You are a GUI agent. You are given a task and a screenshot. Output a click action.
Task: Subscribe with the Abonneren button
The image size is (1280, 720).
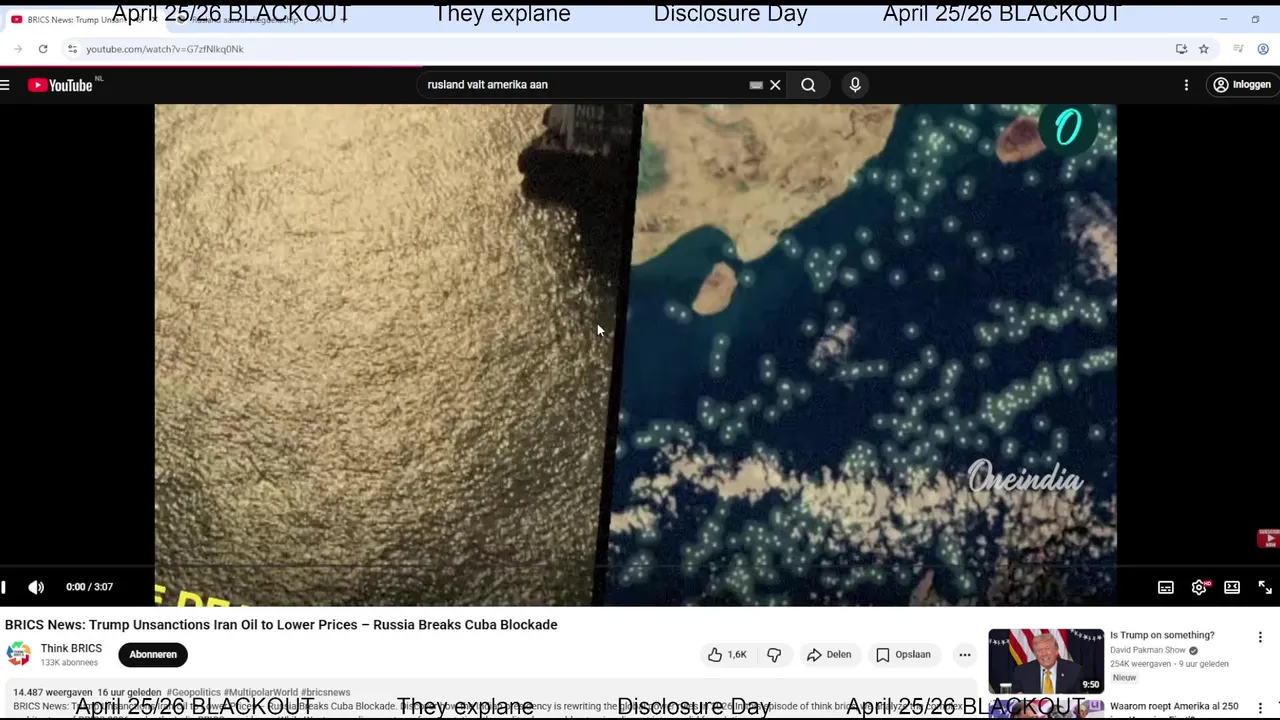pyautogui.click(x=153, y=654)
